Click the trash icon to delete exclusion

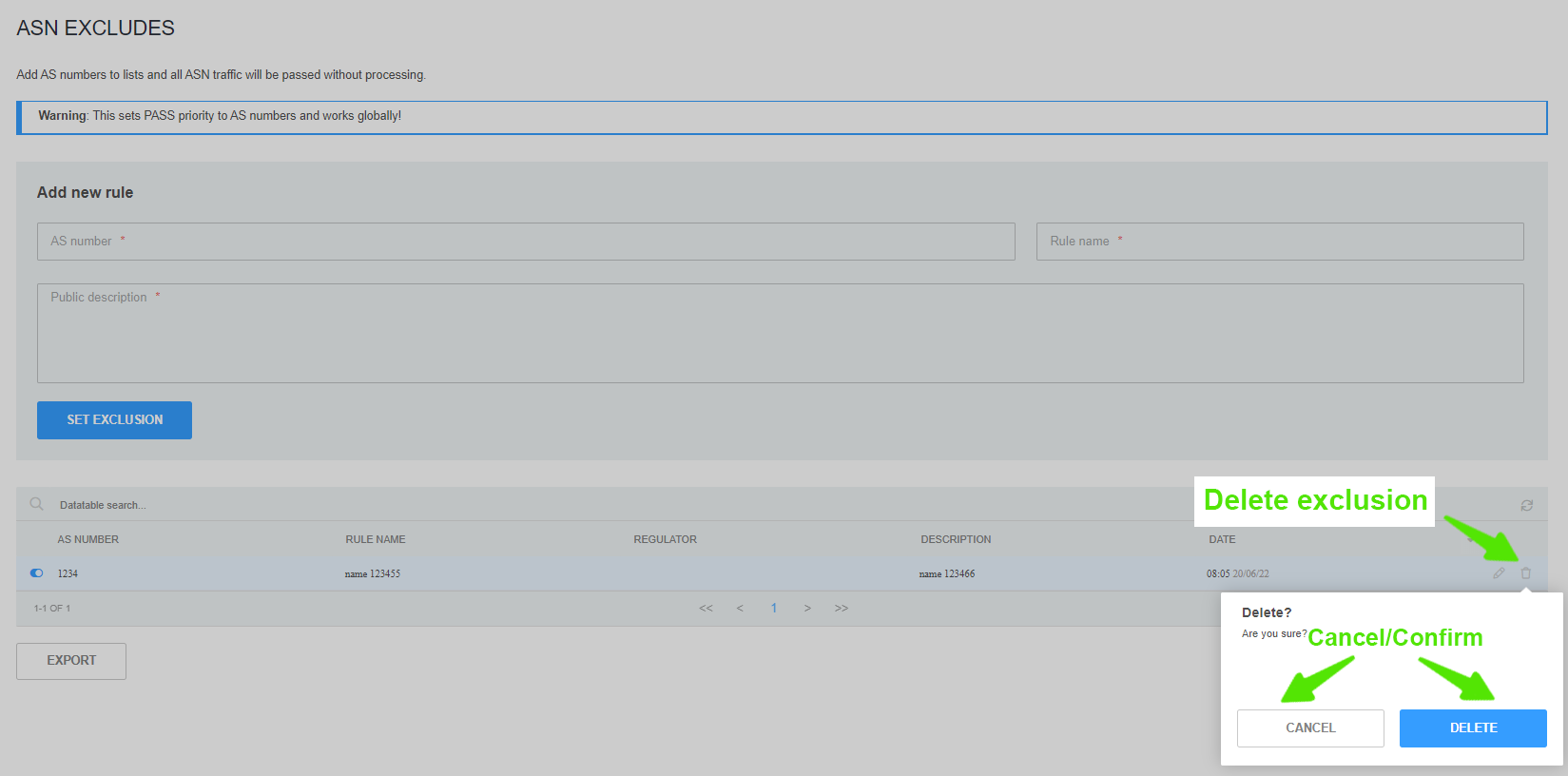1525,573
